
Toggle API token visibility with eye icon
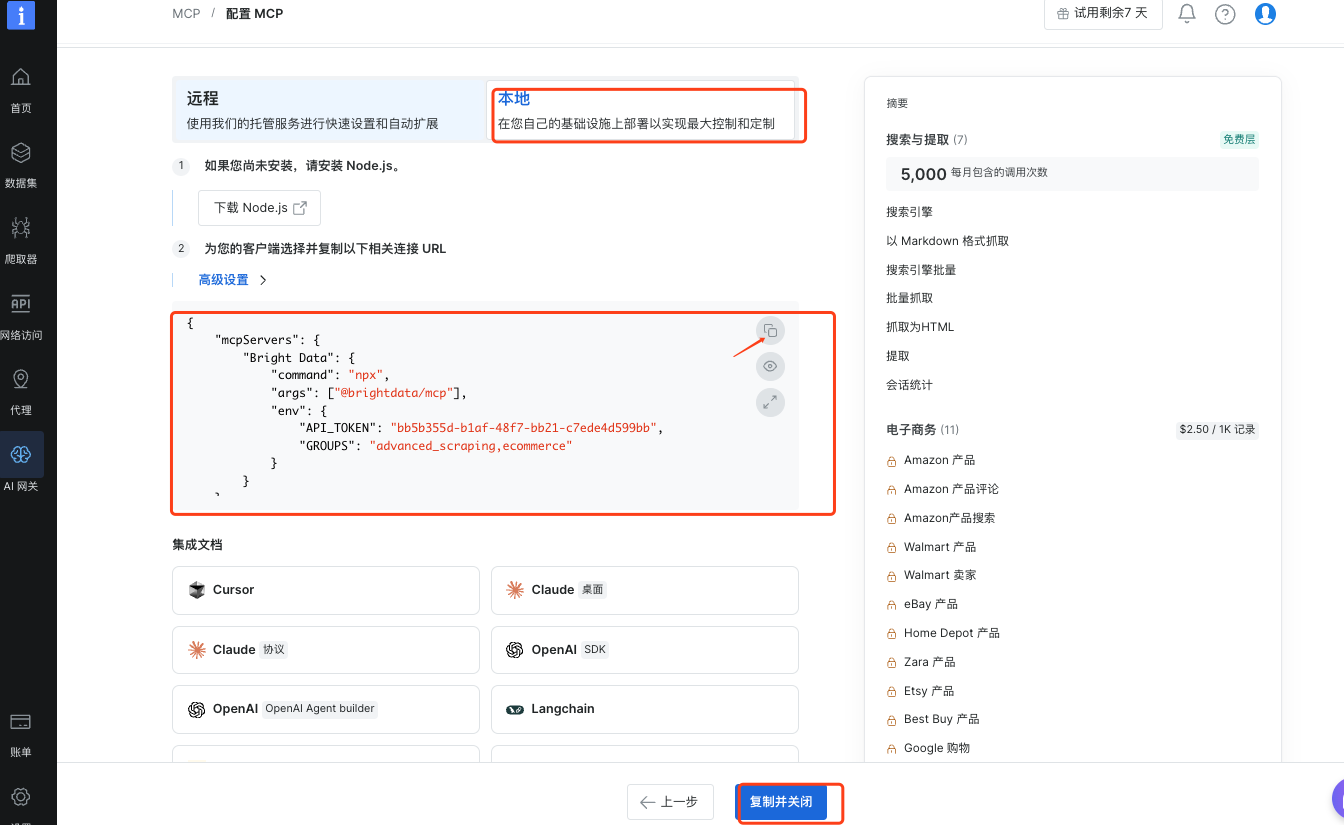(770, 366)
